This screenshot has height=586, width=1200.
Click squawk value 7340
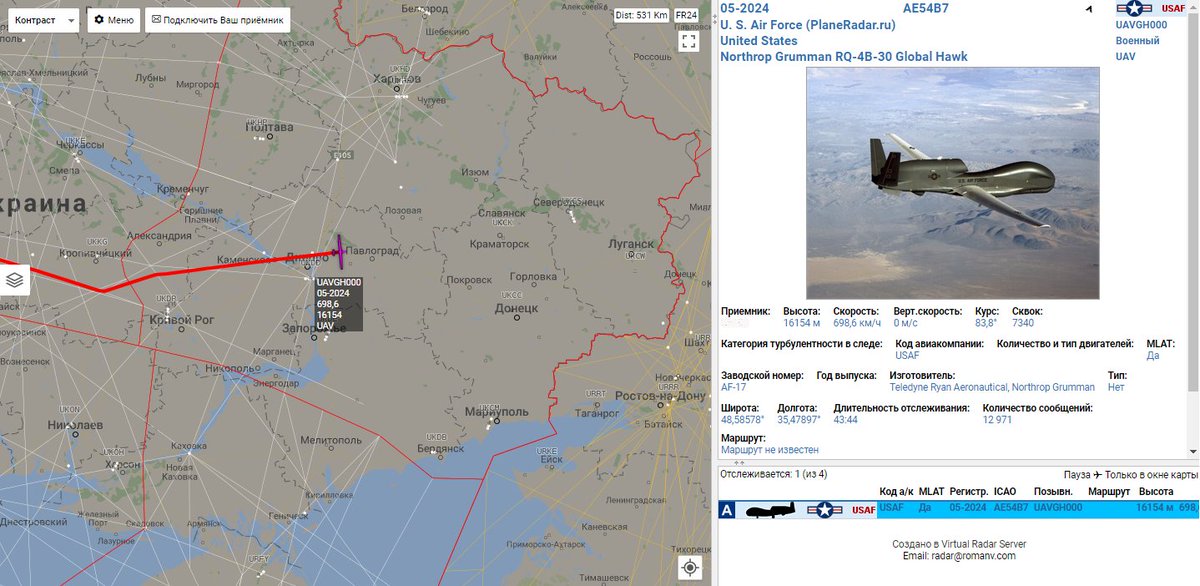tap(1023, 324)
